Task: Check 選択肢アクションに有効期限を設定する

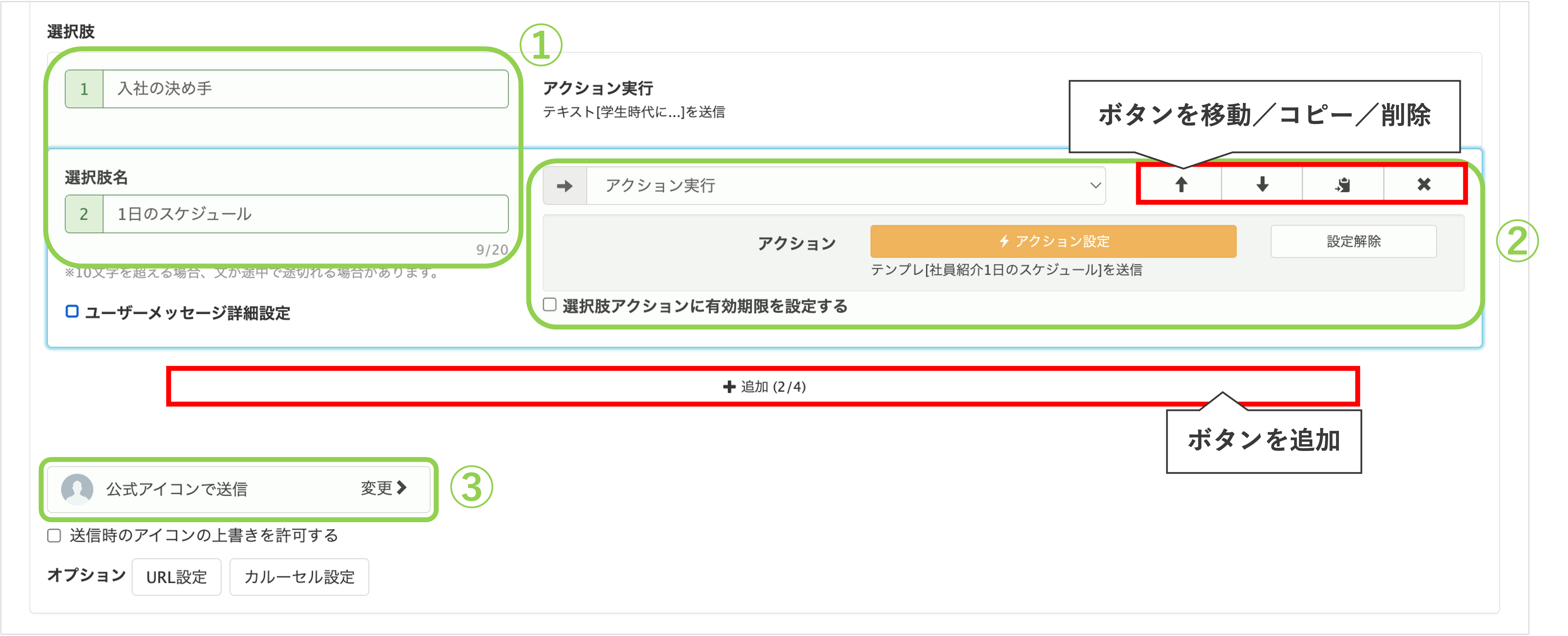Action: (550, 305)
